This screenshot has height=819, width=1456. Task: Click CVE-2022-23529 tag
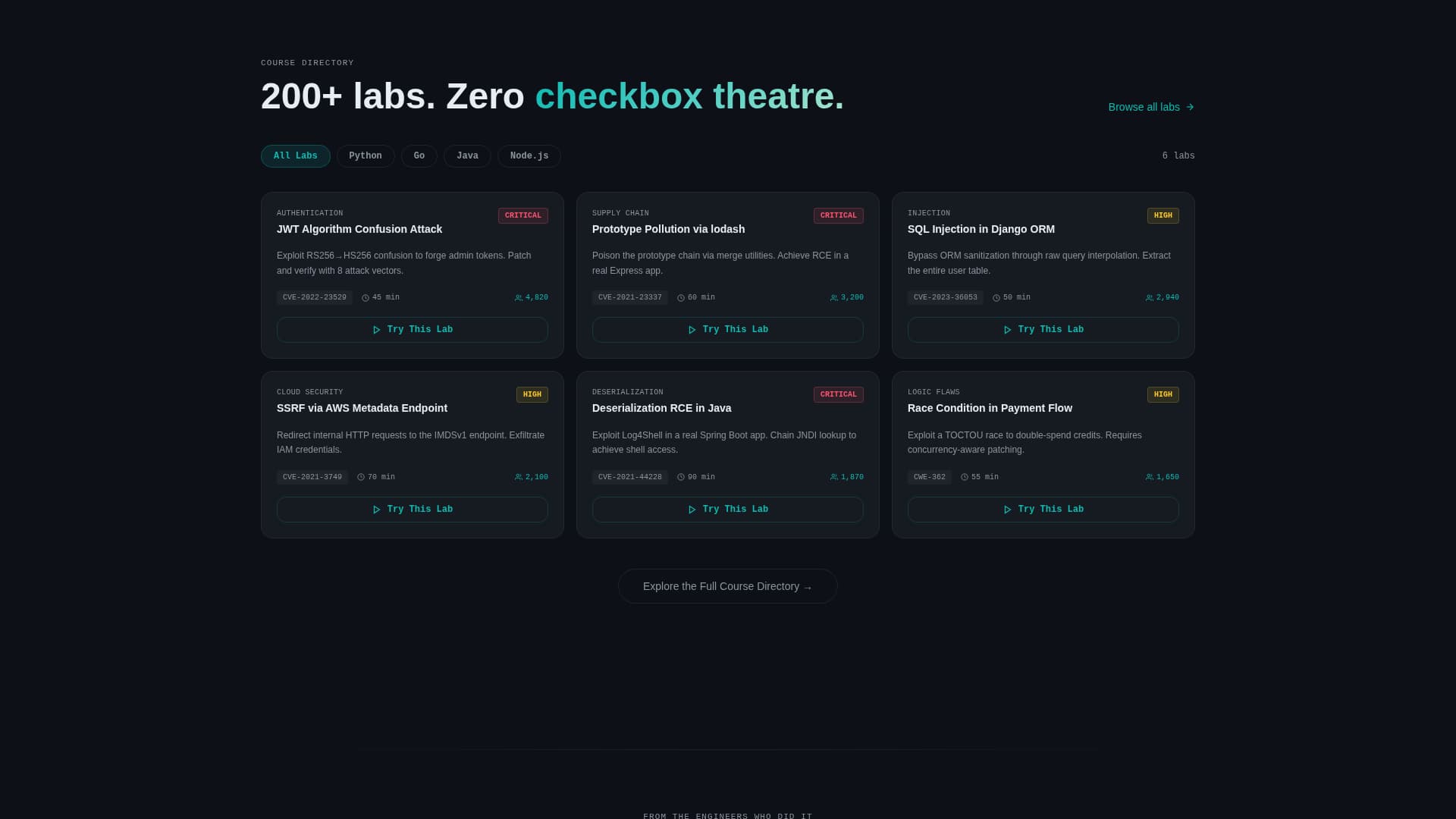pos(315,298)
